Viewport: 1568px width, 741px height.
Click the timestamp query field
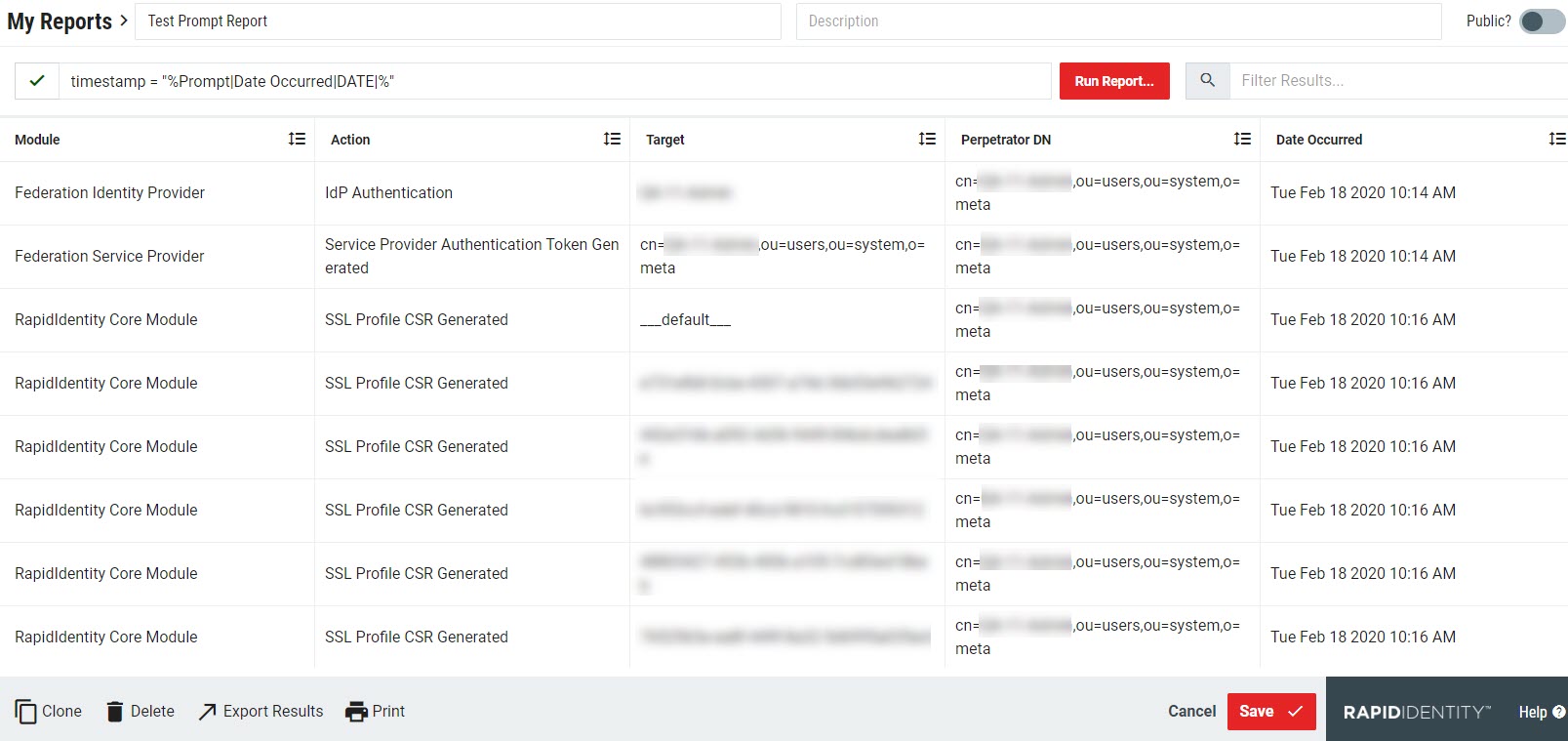coord(555,81)
